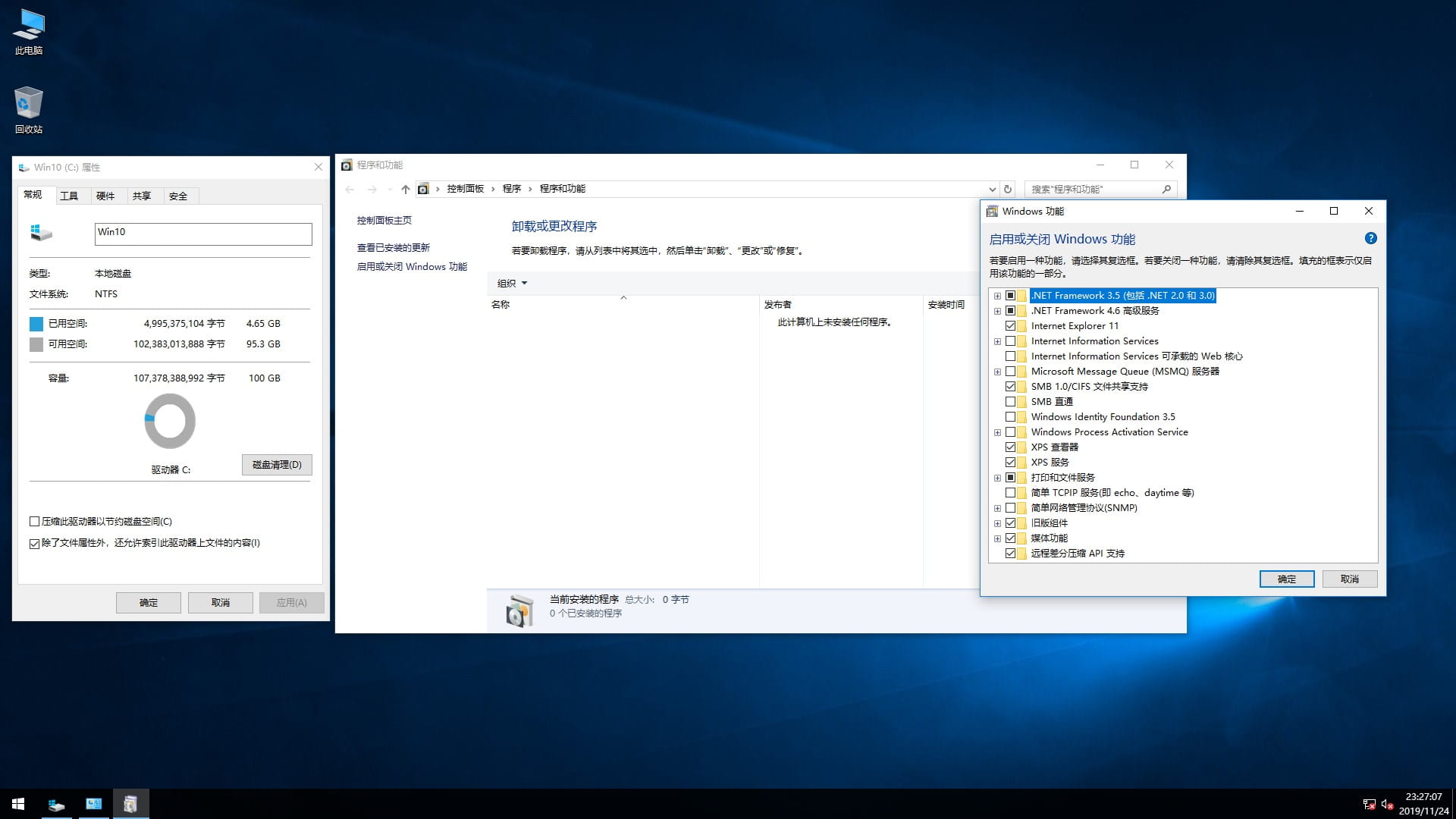Click the back navigation arrow in 程序和功能
The height and width of the screenshot is (819, 1456).
click(350, 189)
